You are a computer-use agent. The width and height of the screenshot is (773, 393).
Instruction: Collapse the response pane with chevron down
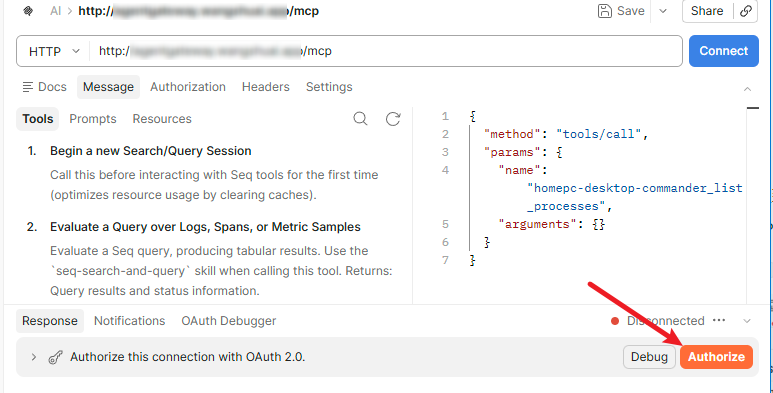pos(747,321)
